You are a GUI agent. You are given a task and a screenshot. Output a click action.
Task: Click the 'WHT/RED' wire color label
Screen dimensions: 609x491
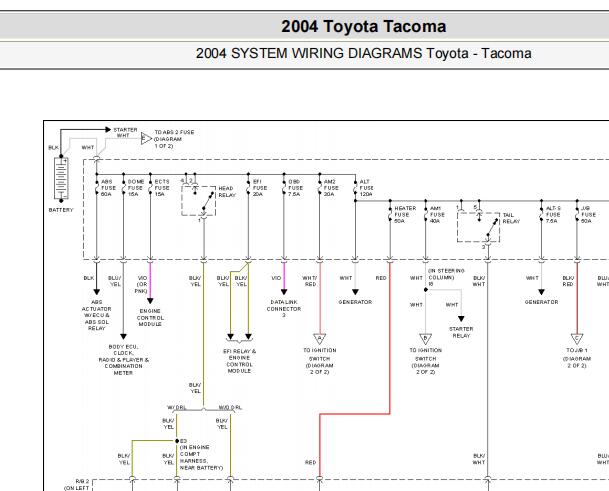point(310,281)
